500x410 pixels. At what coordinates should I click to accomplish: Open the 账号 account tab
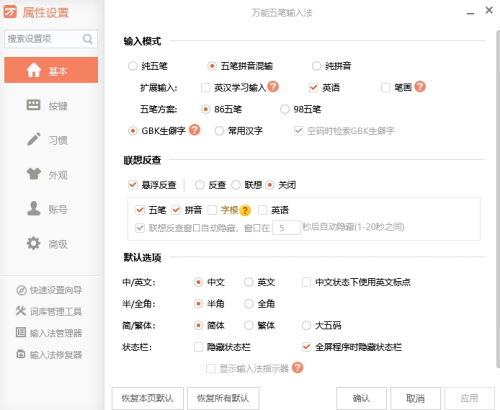point(51,209)
